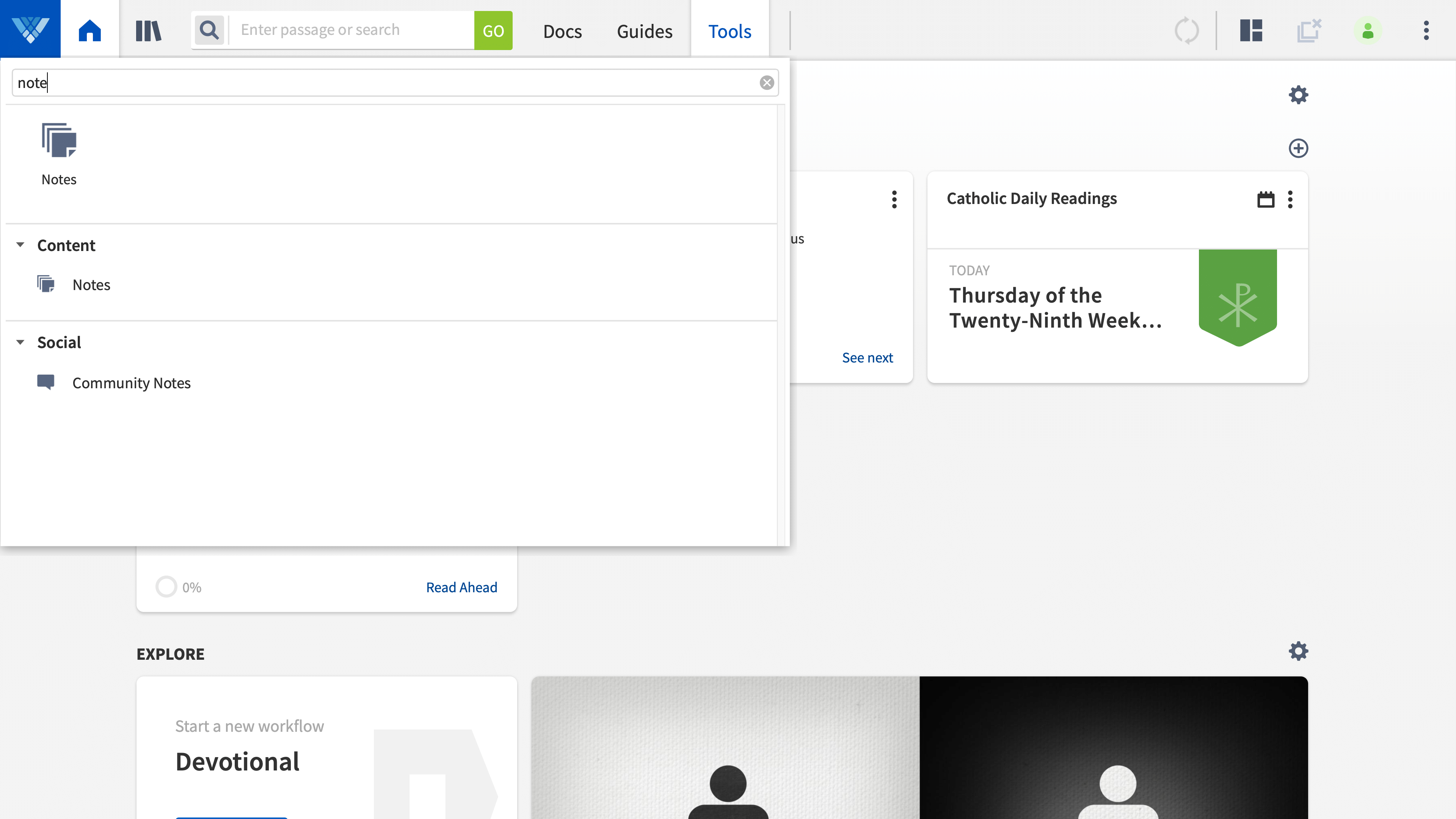Open dashboard settings gear icon
This screenshot has width=1456, height=819.
[x=1298, y=94]
